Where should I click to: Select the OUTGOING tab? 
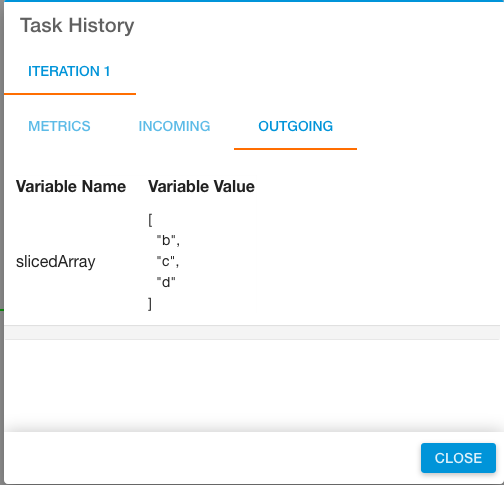click(295, 126)
